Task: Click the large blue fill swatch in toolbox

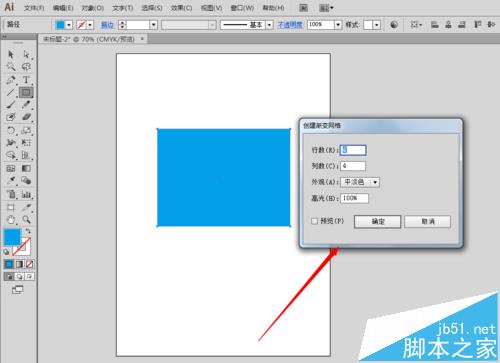Action: pos(12,237)
